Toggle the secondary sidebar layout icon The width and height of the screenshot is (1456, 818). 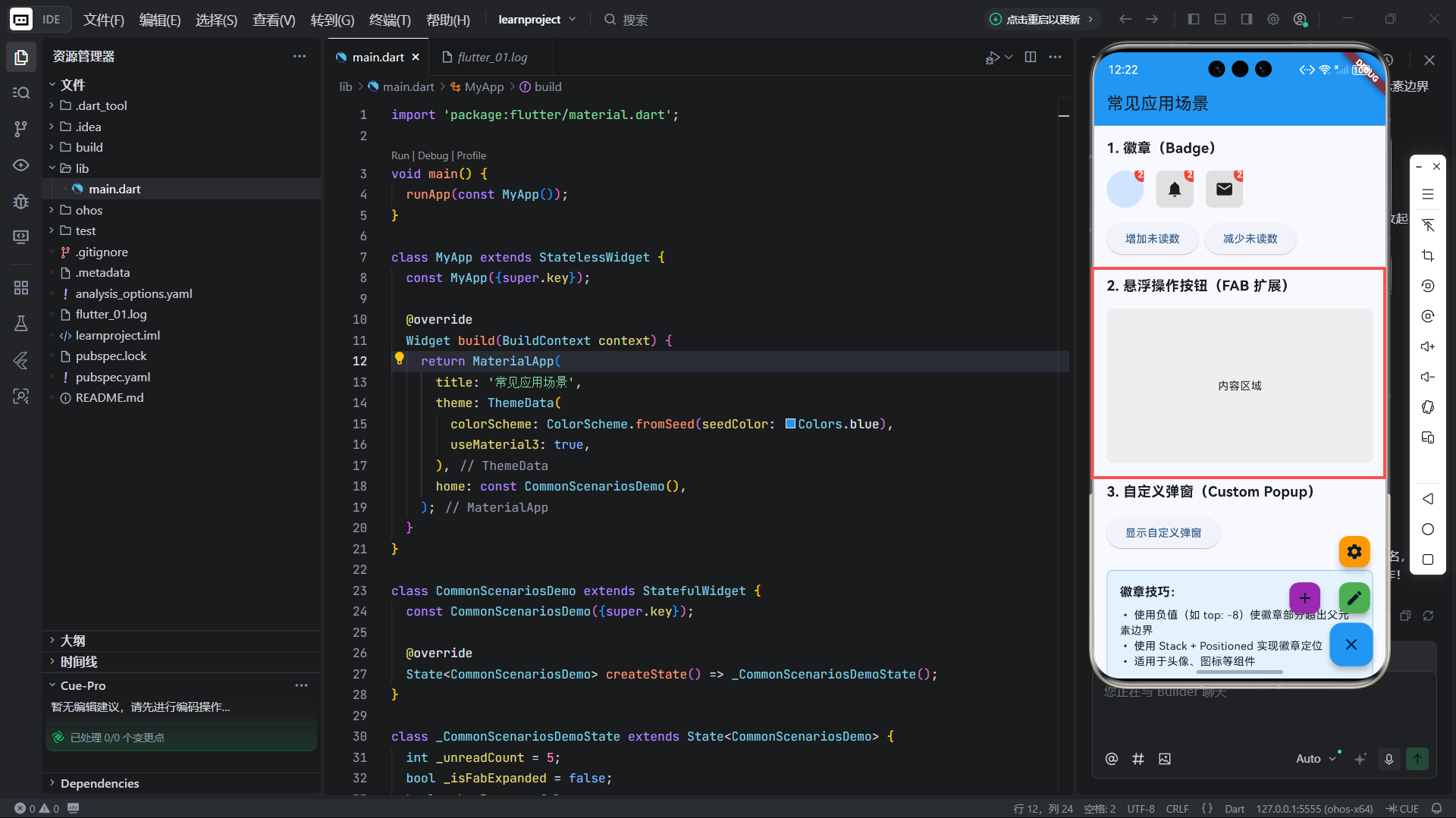pos(1247,19)
